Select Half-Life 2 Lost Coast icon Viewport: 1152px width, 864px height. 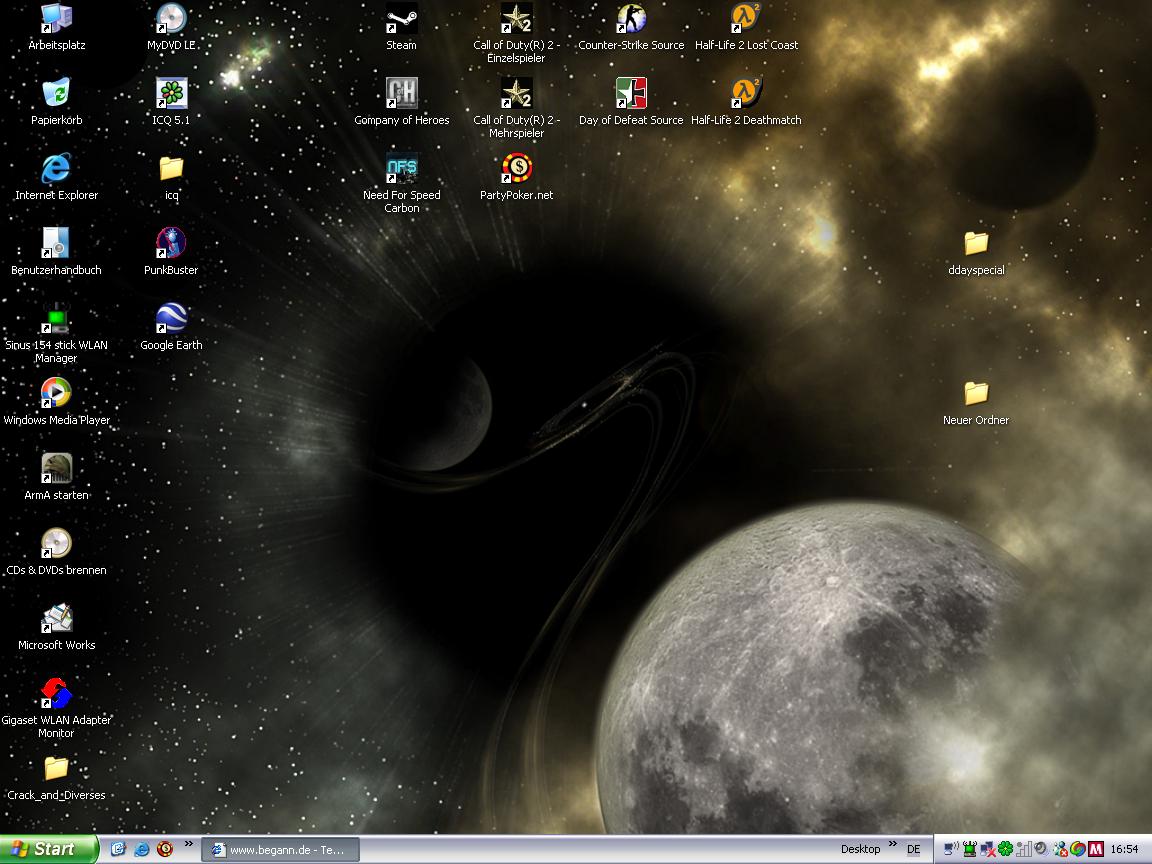[746, 19]
